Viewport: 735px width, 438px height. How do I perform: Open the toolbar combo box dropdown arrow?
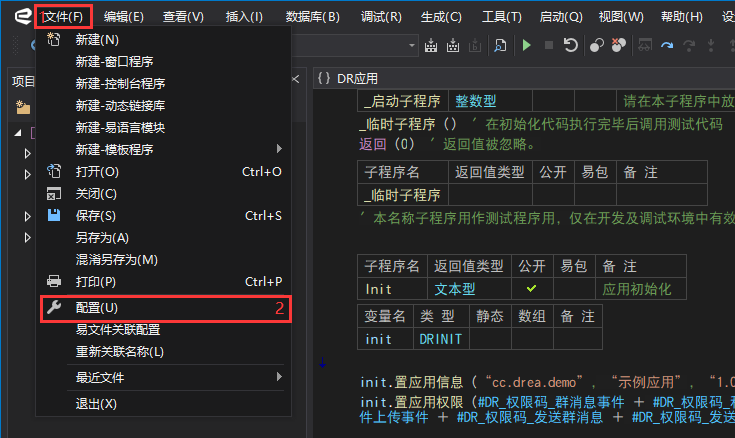tap(412, 45)
